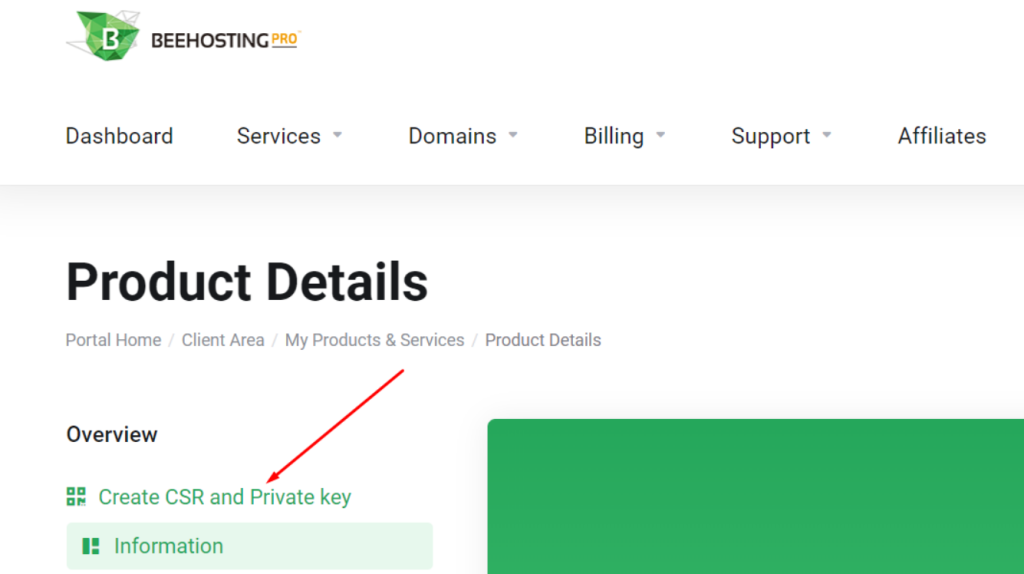Open My Products & Services breadcrumb
The height and width of the screenshot is (574, 1024).
click(x=374, y=340)
